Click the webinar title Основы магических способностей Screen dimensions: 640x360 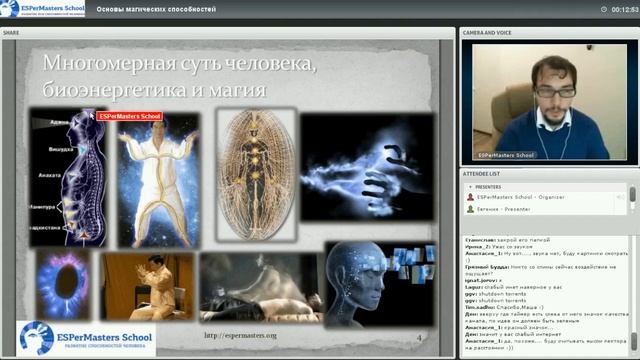[156, 9]
